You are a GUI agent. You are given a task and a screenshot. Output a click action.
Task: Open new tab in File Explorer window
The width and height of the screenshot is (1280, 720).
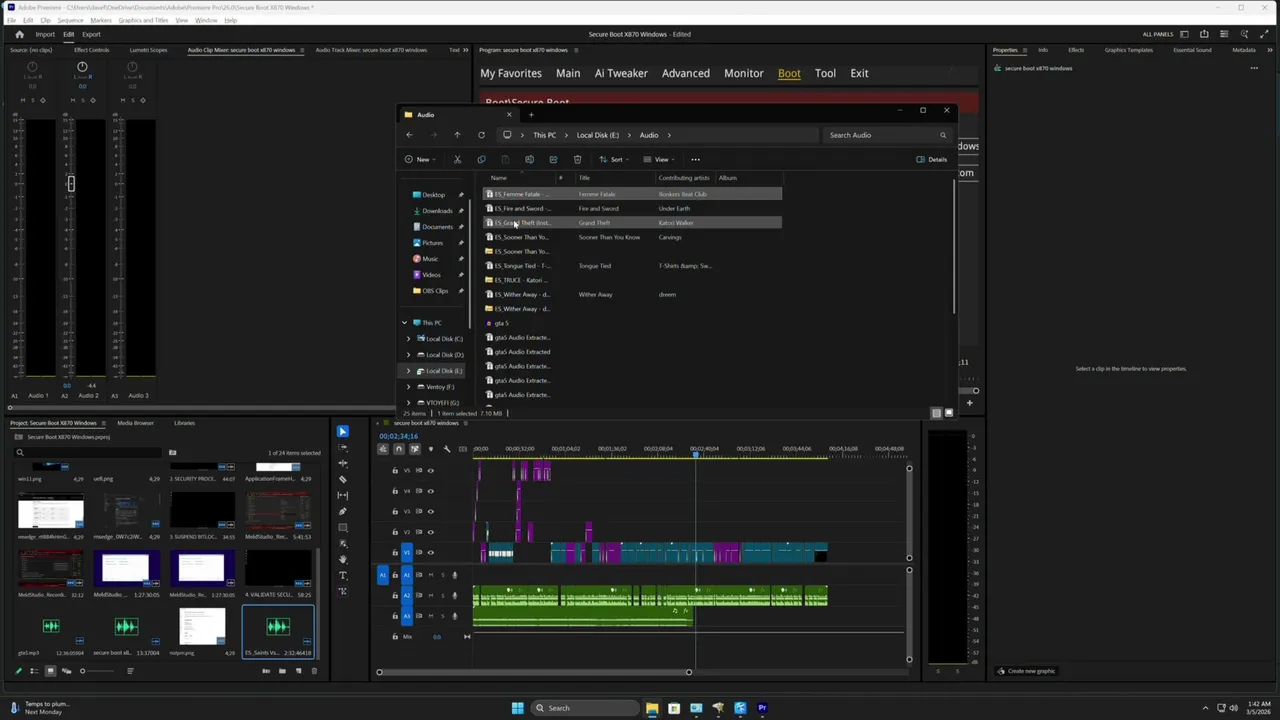coord(531,114)
